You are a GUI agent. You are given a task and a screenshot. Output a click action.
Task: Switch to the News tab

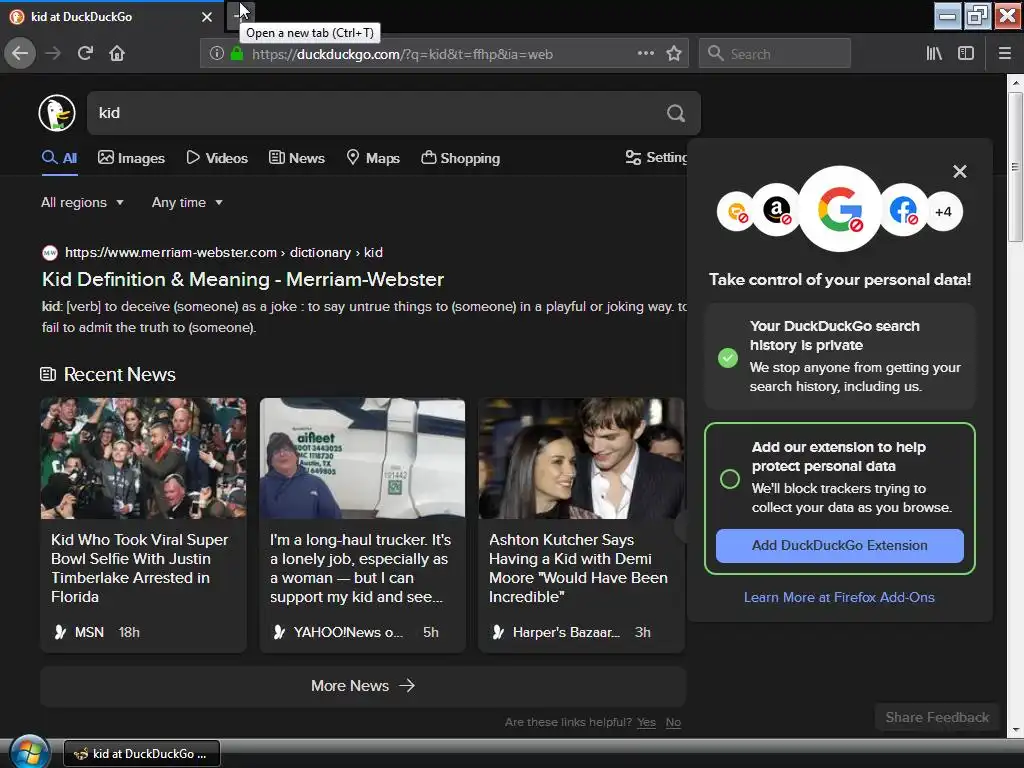[x=296, y=158]
